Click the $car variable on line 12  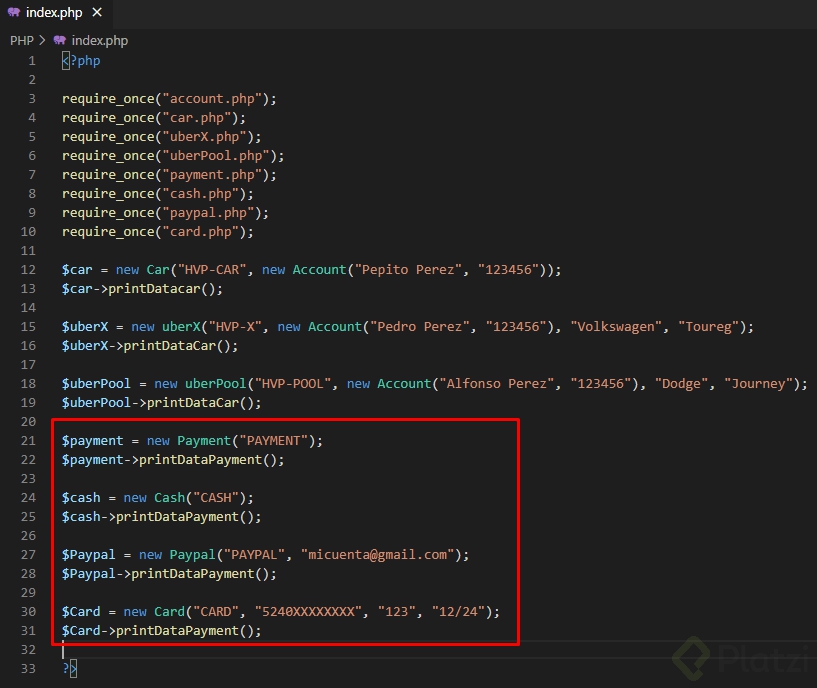click(x=77, y=270)
